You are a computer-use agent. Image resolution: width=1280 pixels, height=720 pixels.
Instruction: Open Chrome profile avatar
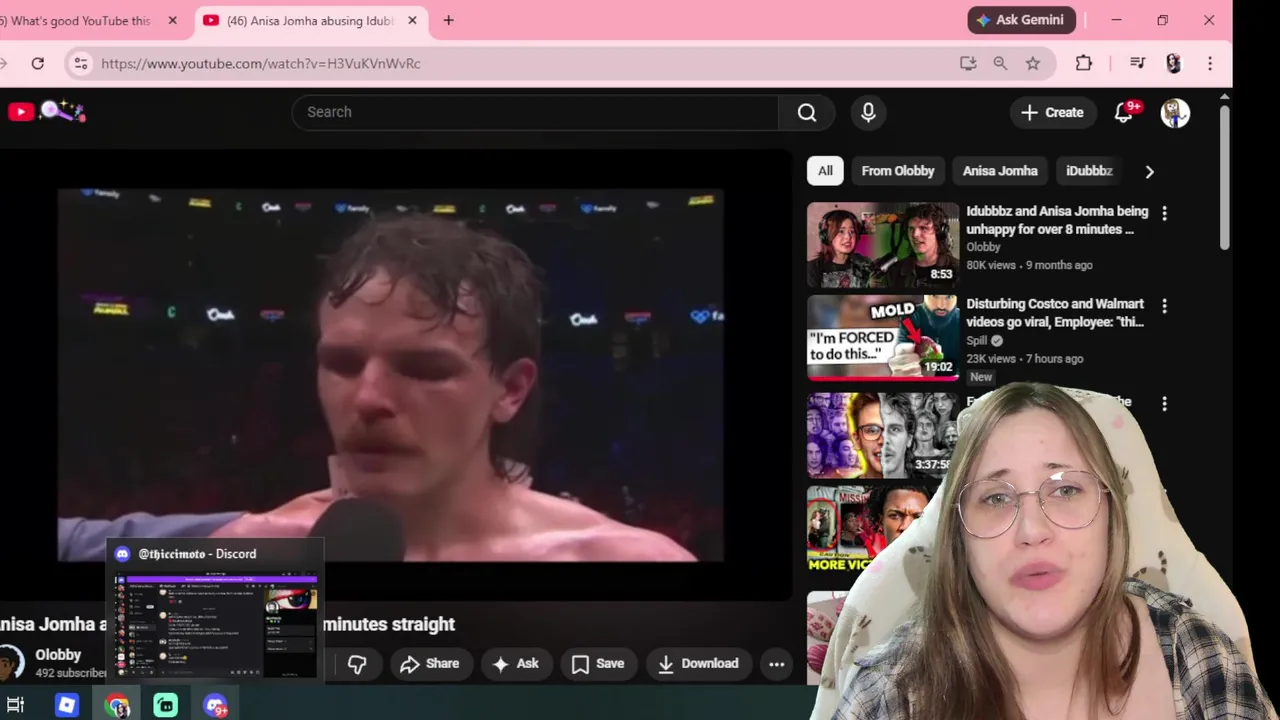coord(1174,63)
